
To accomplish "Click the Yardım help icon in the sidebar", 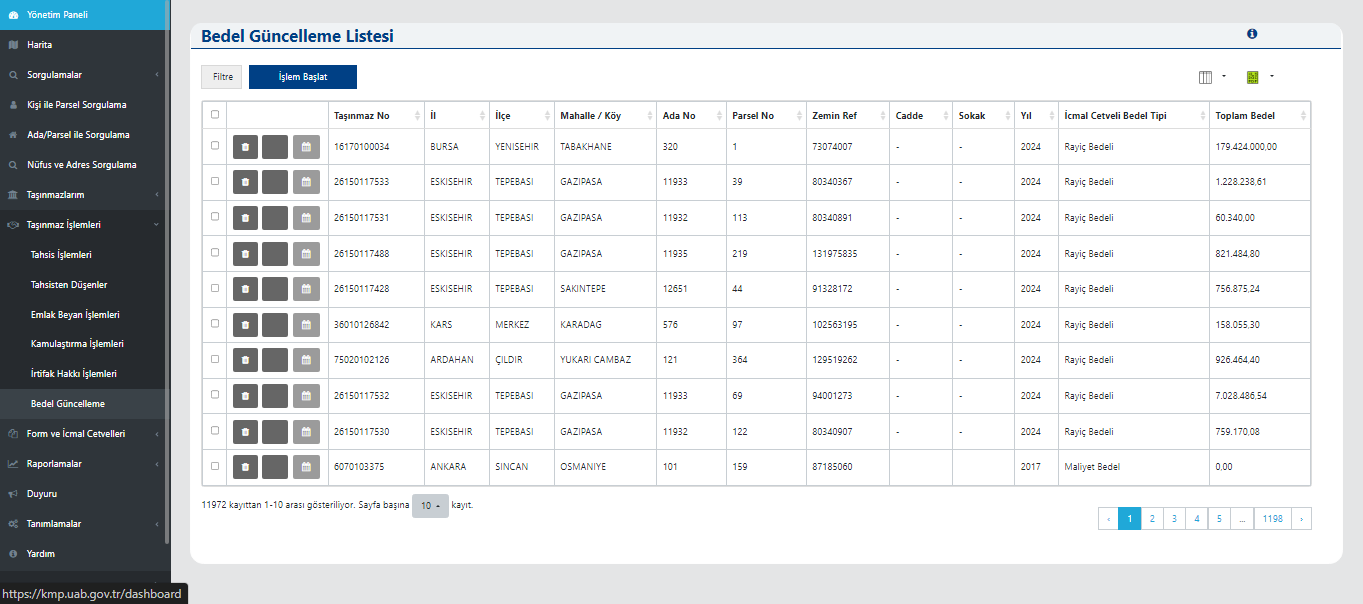I will tap(13, 554).
